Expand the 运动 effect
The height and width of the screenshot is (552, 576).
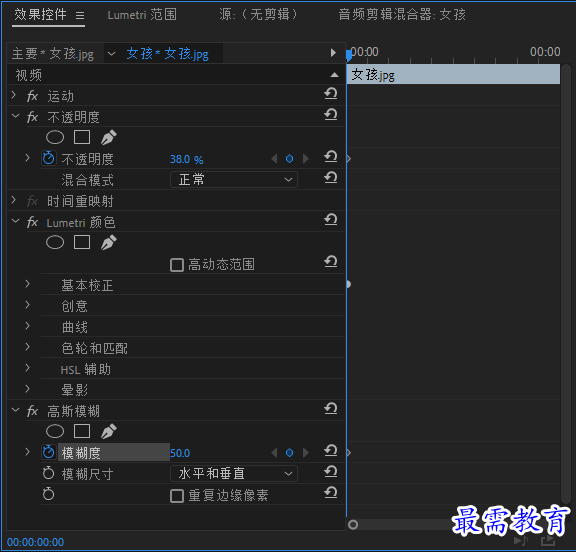[14, 95]
